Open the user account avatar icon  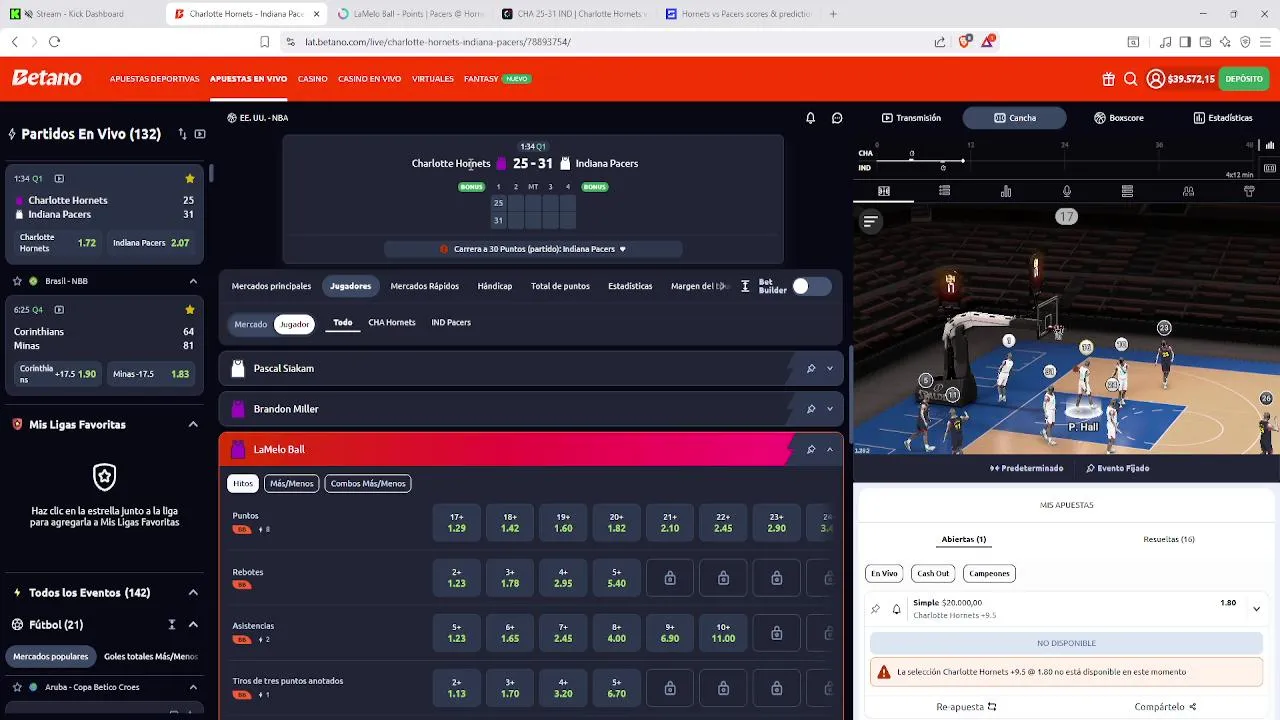coord(1156,79)
